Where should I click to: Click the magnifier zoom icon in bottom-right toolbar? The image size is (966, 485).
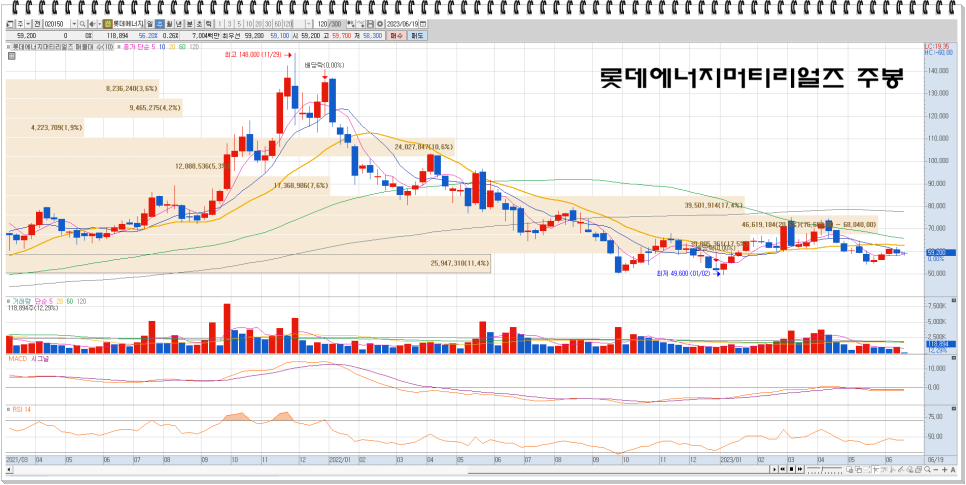[927, 469]
